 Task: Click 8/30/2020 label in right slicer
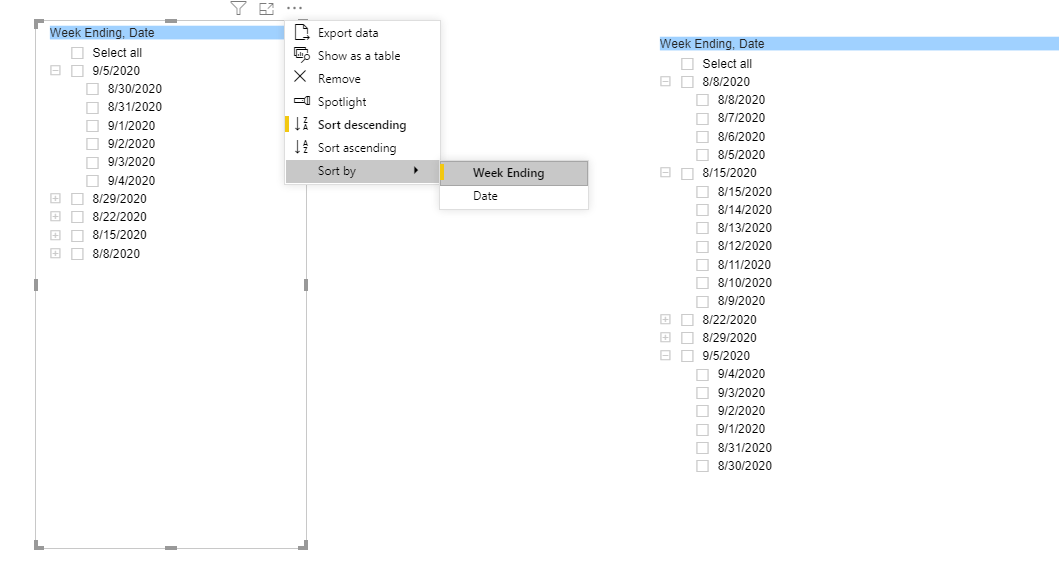click(x=744, y=466)
